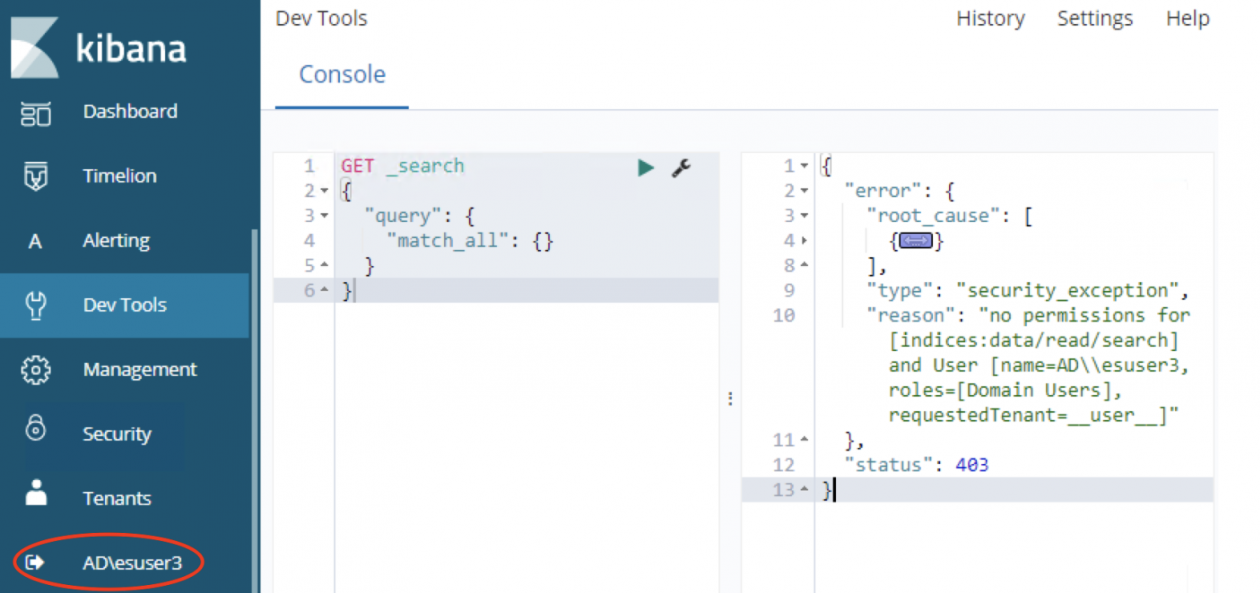Image resolution: width=1260 pixels, height=593 pixels.
Task: Open Tenants person icon in sidebar
Action: pyautogui.click(x=36, y=494)
